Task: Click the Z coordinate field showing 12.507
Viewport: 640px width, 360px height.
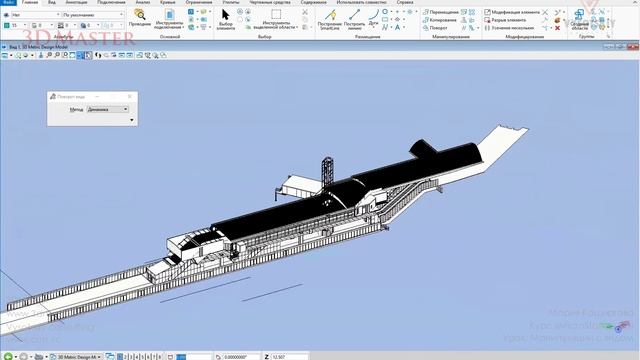Action: [290, 357]
